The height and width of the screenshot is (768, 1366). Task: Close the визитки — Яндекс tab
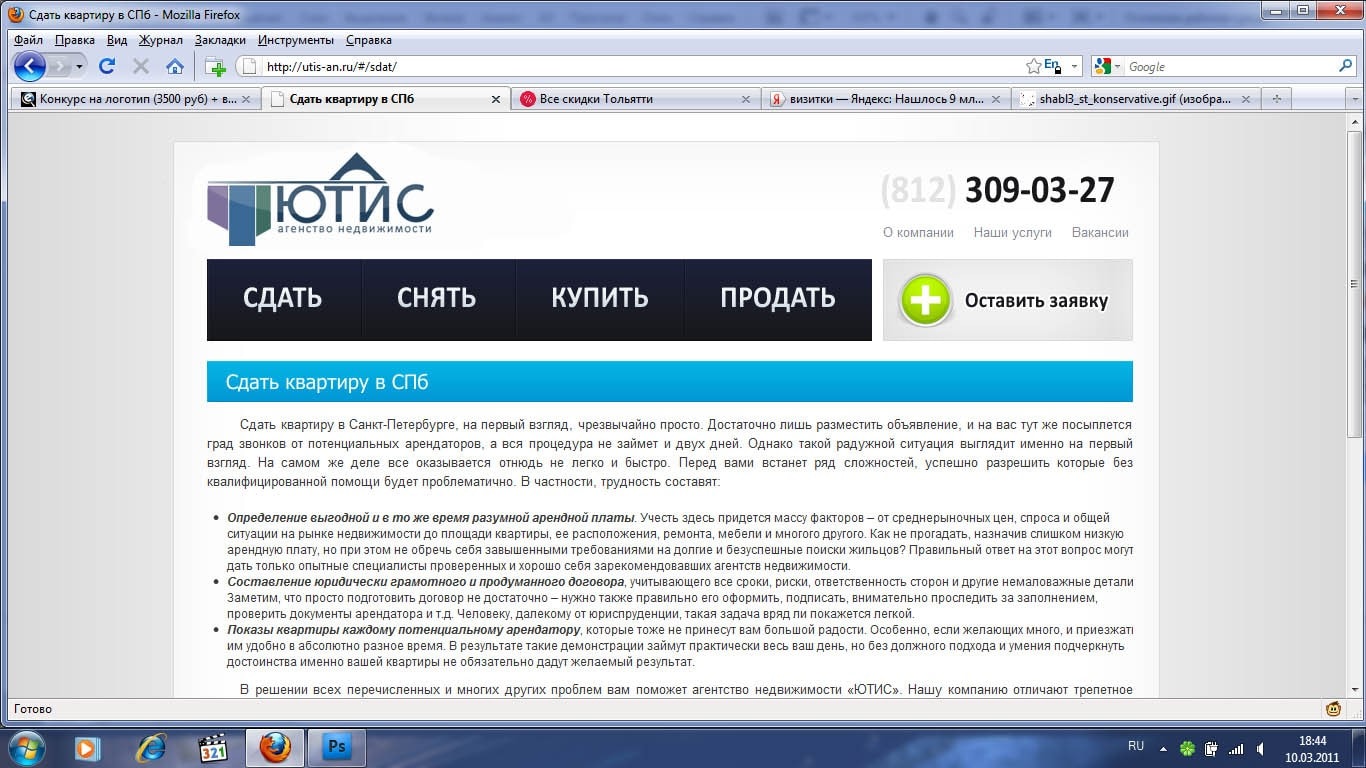coord(995,99)
